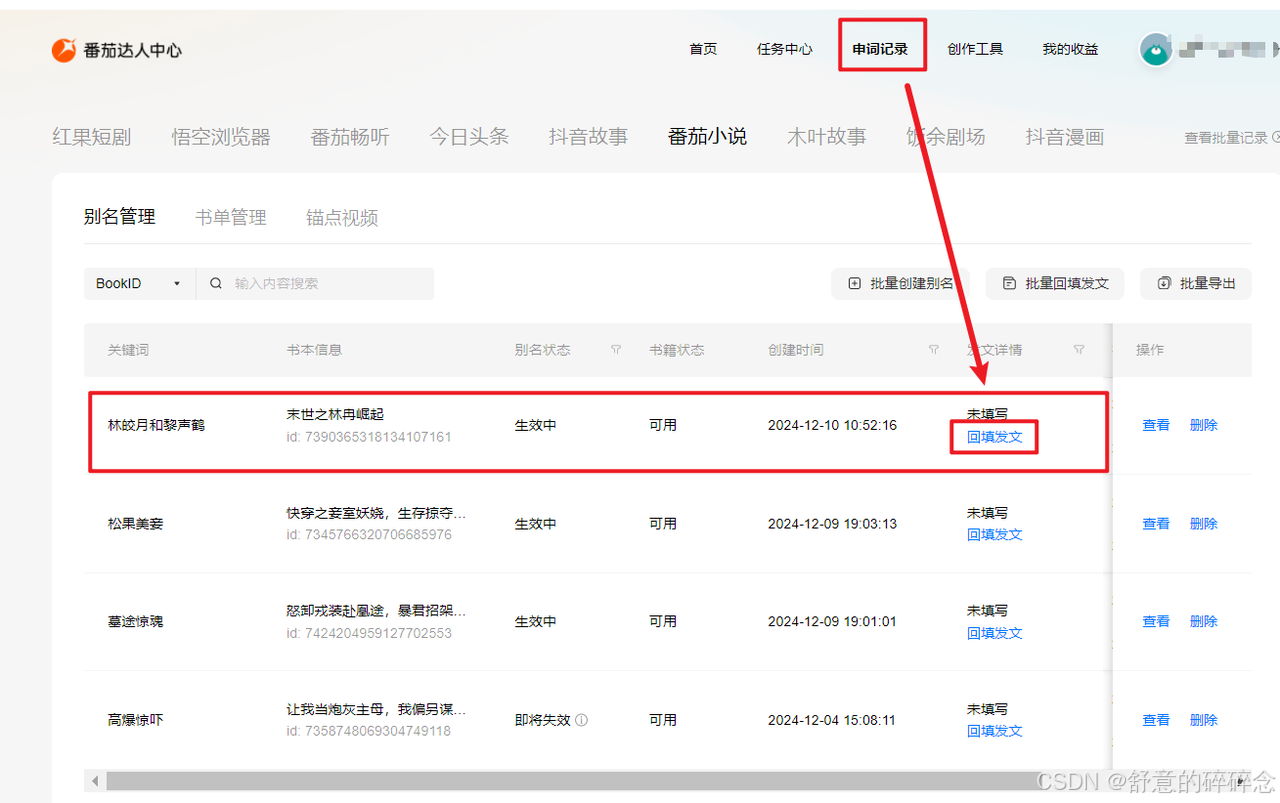Open the 书单管理 sub-tab
Screen dimensions: 1280x803
(x=231, y=217)
